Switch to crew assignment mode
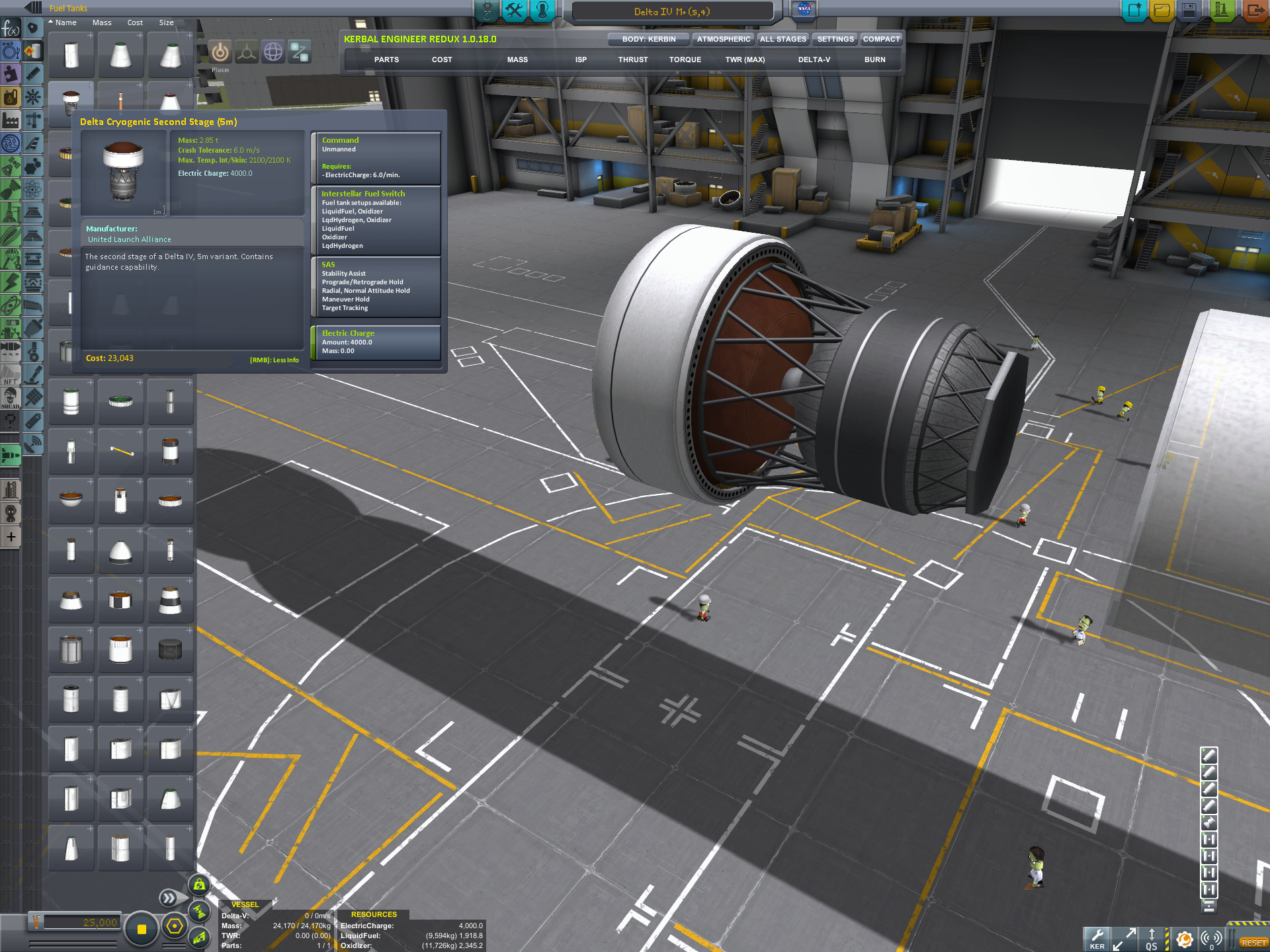This screenshot has width=1270, height=952. point(542,11)
